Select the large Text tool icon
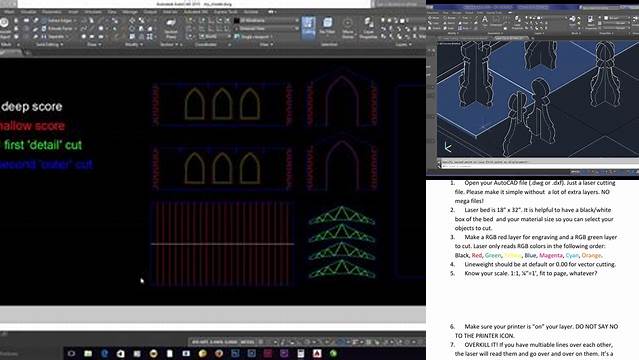This screenshot has width=639, height=360. pos(485,20)
